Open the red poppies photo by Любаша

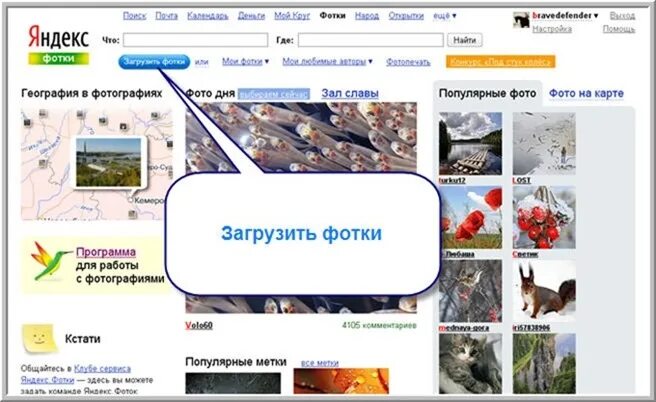click(x=470, y=218)
